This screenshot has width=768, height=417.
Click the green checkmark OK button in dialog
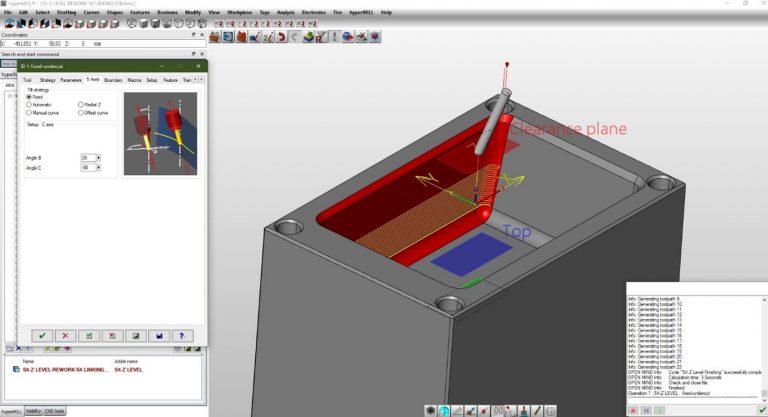coord(42,336)
